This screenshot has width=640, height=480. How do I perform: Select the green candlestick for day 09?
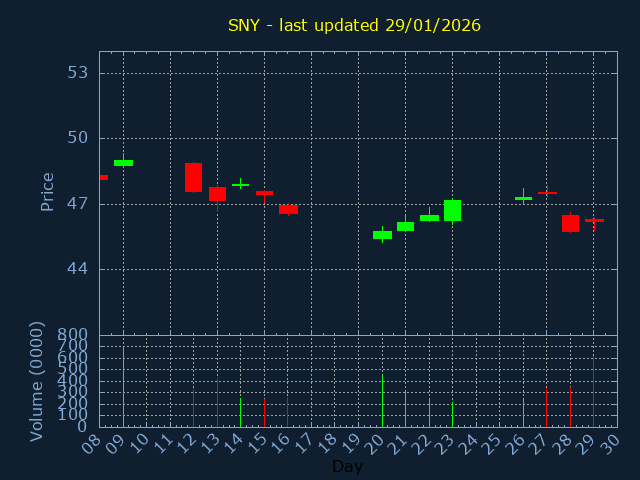[x=123, y=162]
